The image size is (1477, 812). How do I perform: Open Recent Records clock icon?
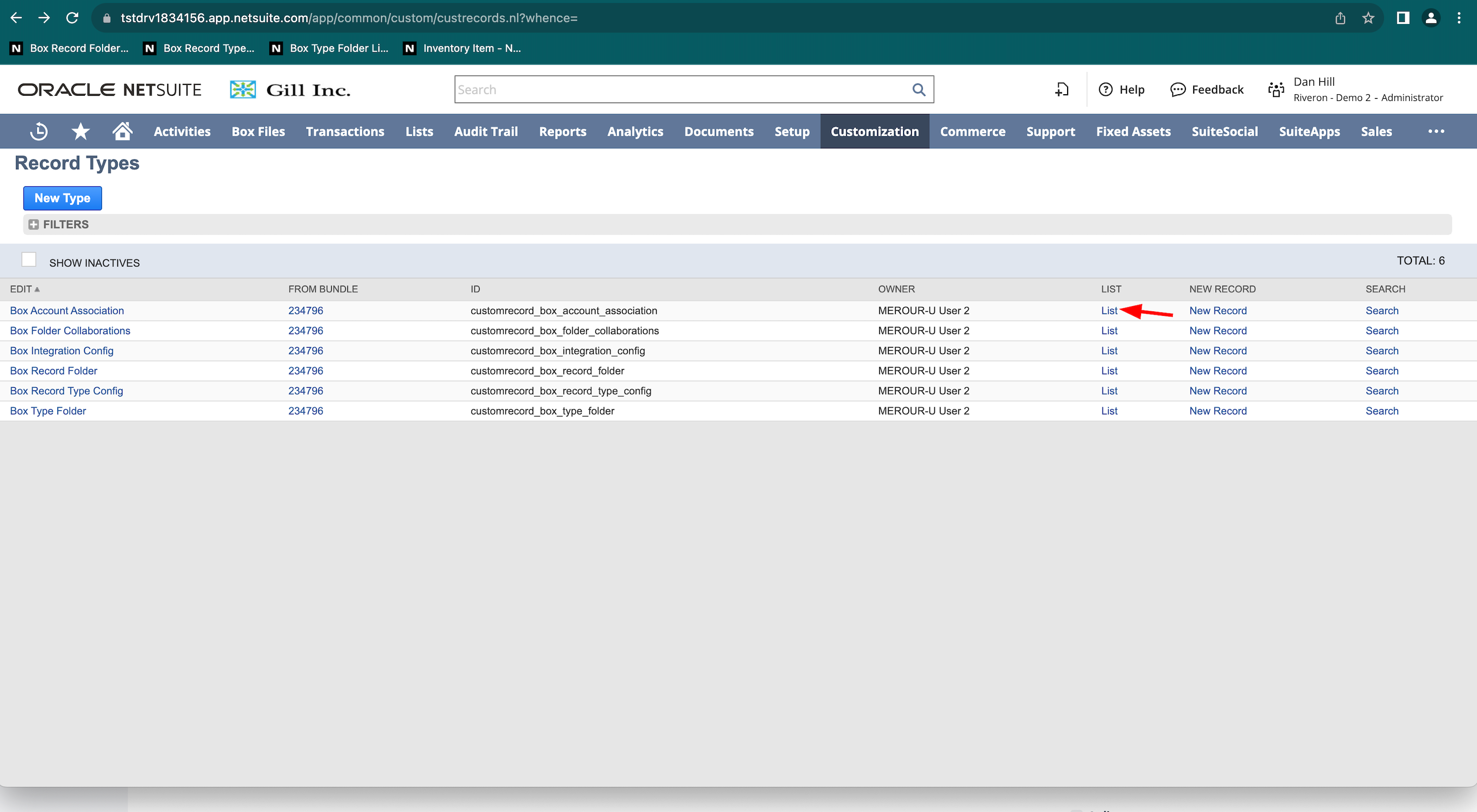point(39,131)
